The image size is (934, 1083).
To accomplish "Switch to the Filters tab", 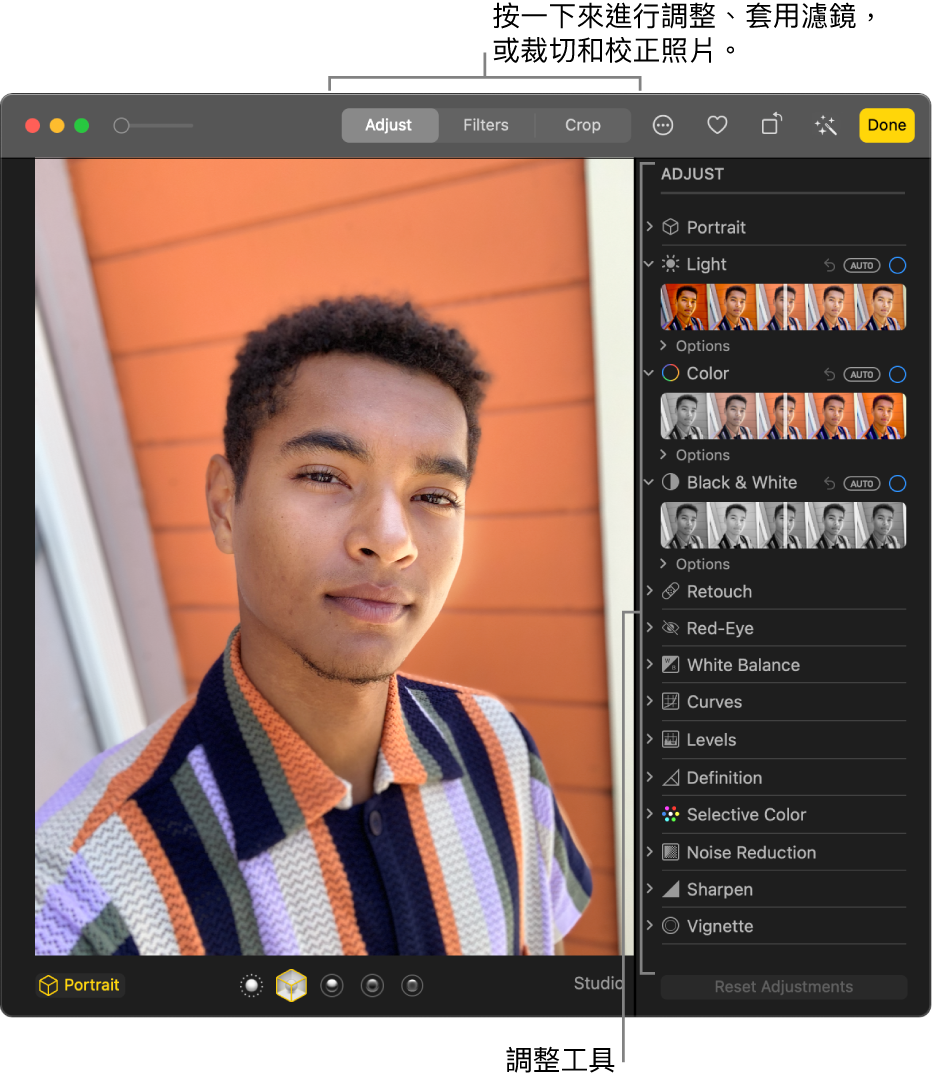I will pos(486,125).
